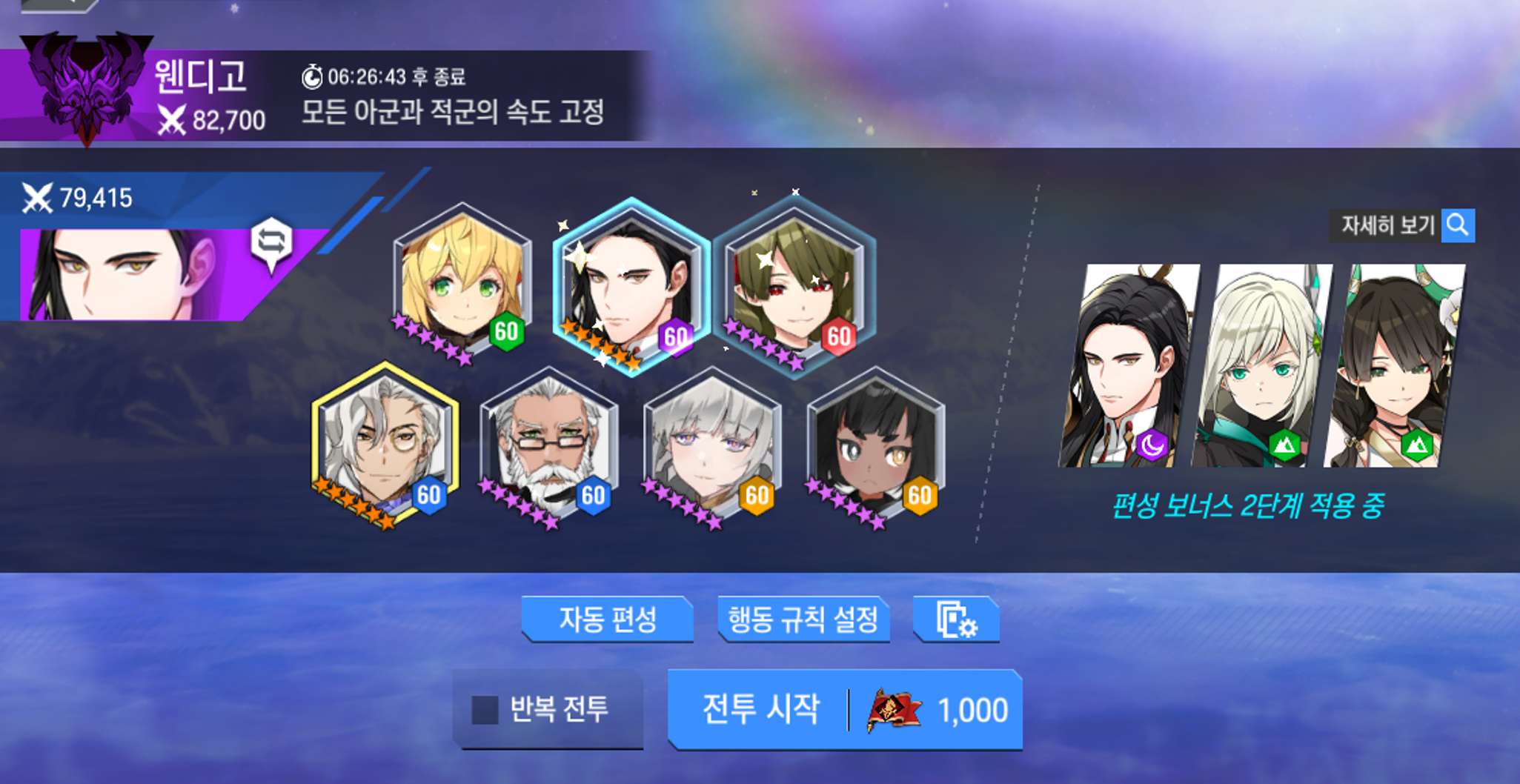The height and width of the screenshot is (784, 1520).
Task: Select the highlighted black-haired hero hexagon
Action: click(631, 285)
